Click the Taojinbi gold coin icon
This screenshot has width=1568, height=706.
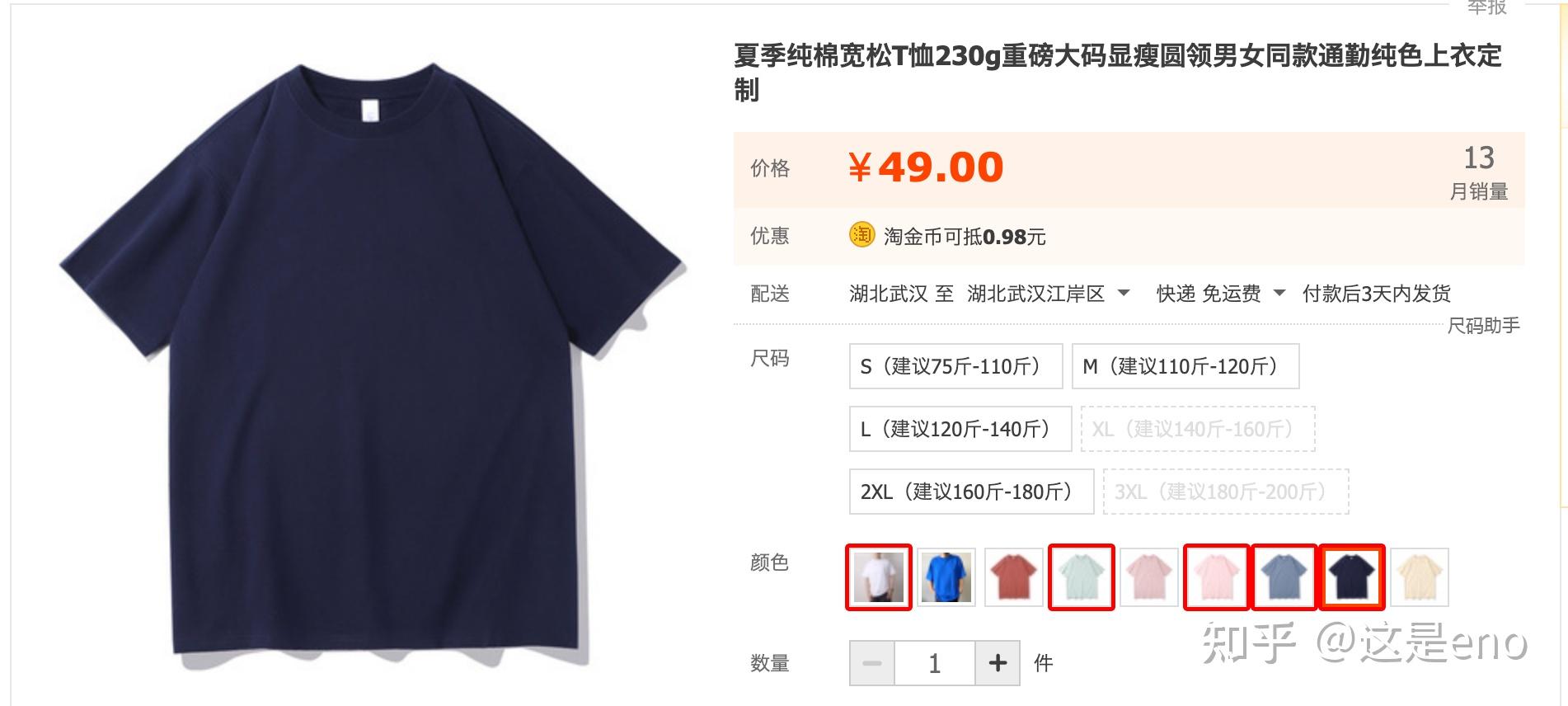coord(861,235)
